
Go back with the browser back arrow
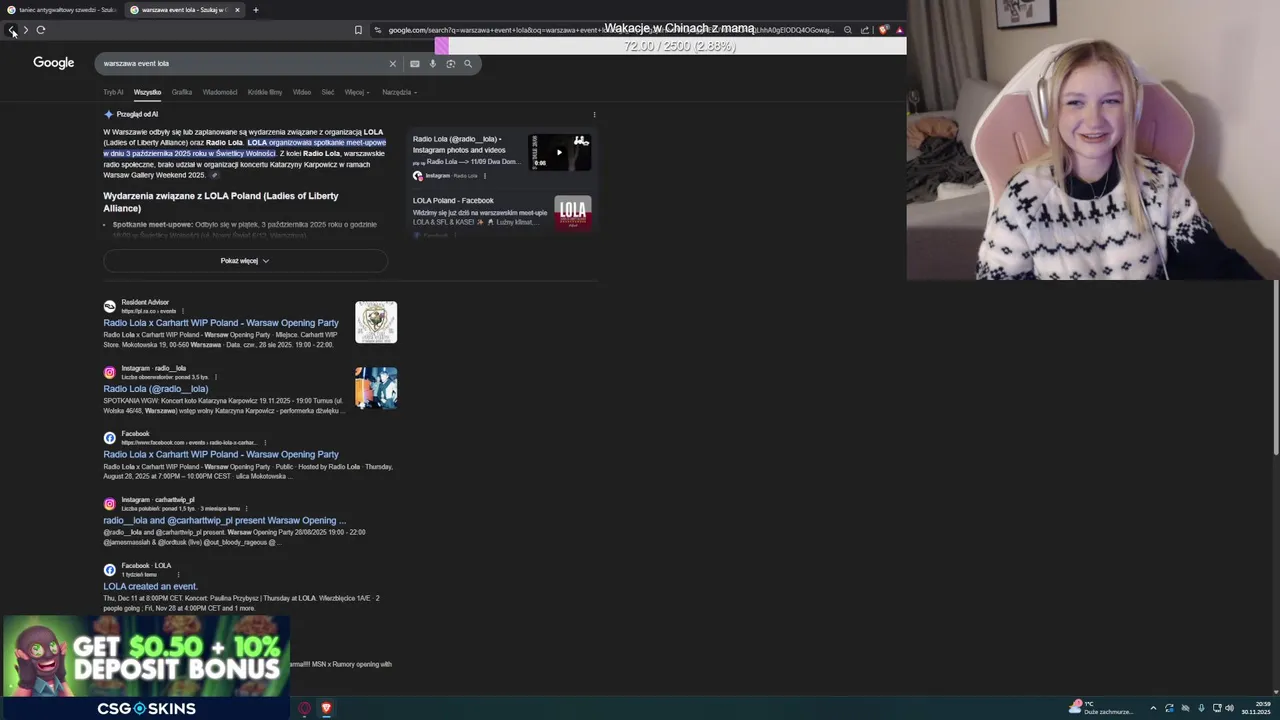click(12, 30)
